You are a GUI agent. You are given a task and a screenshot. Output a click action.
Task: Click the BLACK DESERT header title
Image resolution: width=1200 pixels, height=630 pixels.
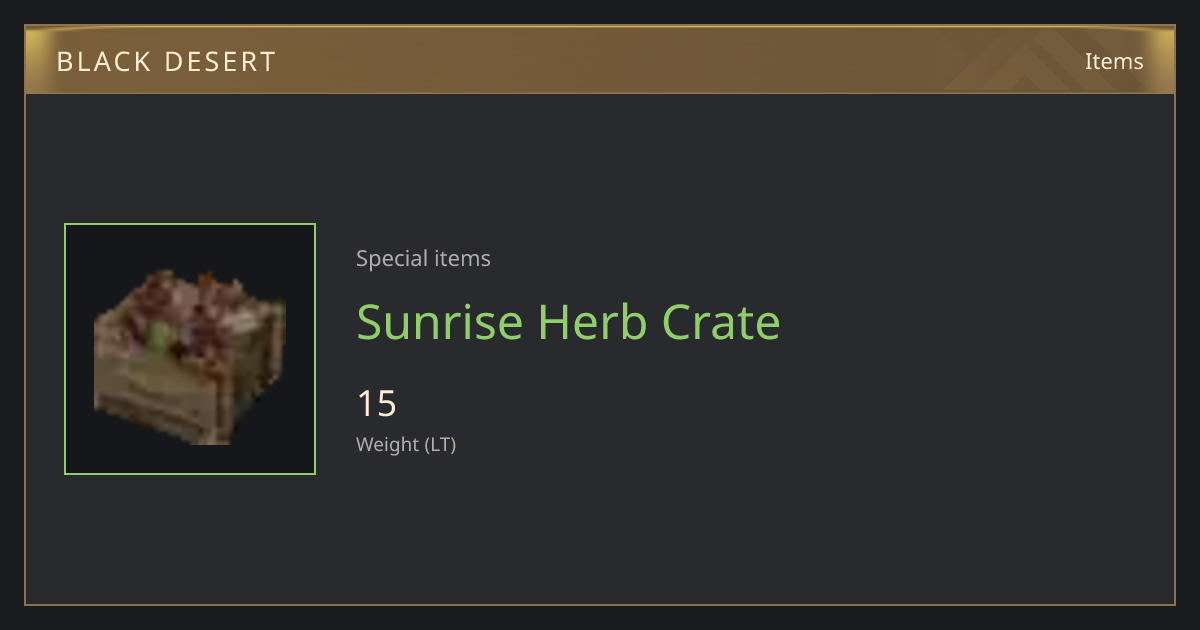click(166, 62)
